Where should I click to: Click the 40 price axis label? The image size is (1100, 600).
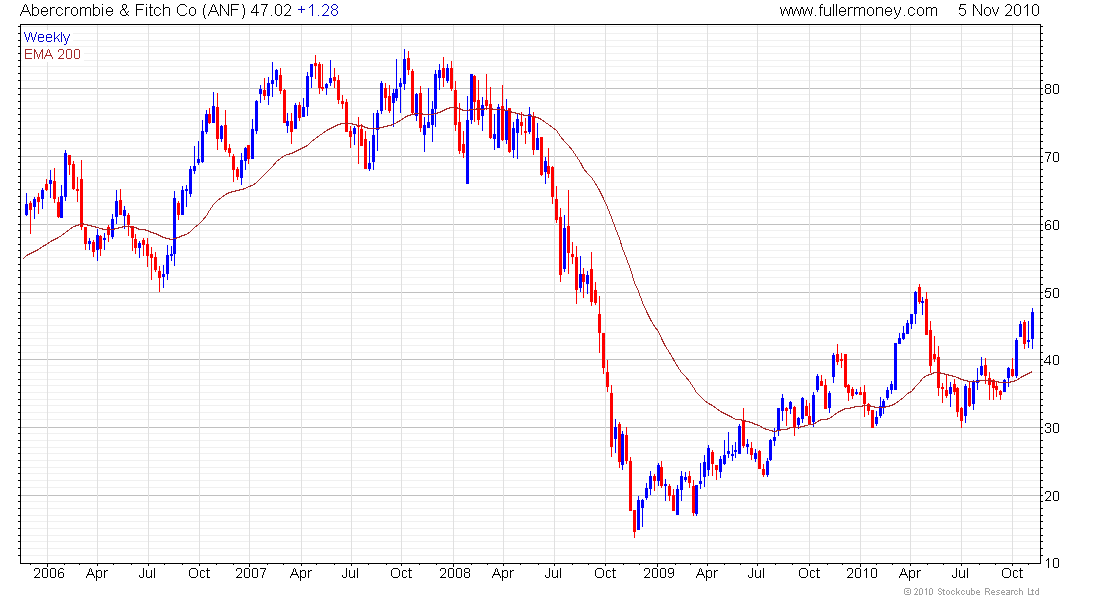[x=1052, y=360]
